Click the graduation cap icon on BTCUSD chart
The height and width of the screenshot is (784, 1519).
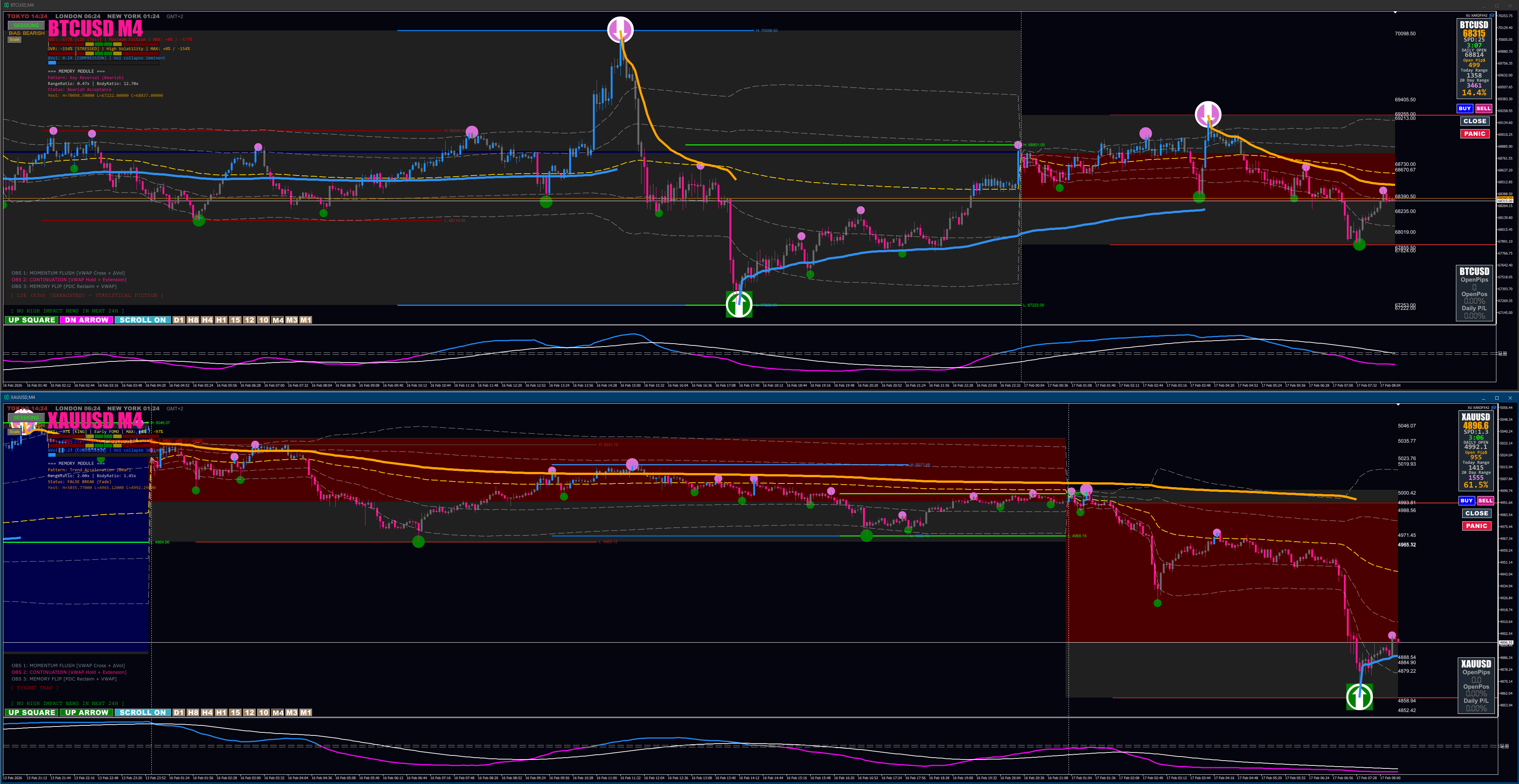click(x=1492, y=15)
